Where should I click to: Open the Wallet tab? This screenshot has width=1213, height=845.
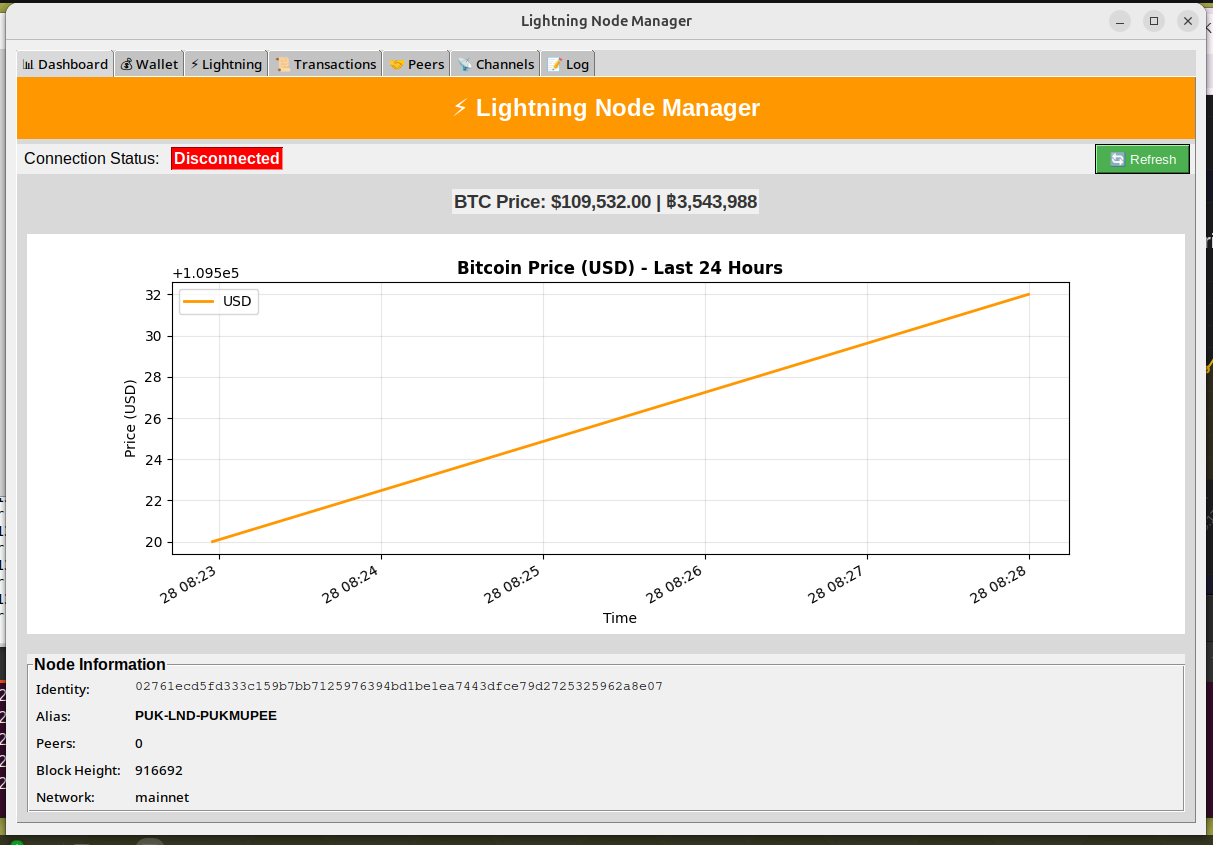pos(149,64)
